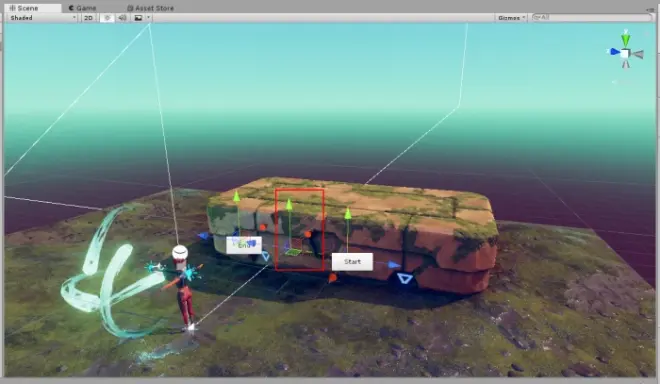
Task: Toggle scene audio speaker icon
Action: click(122, 18)
